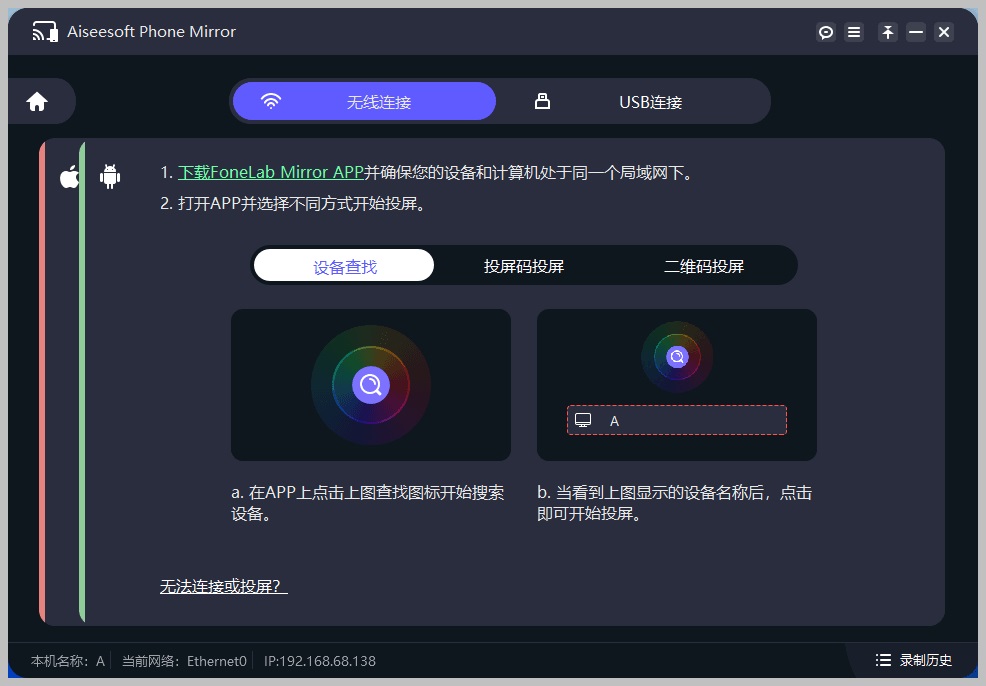986x686 pixels.
Task: Open the 无法连接或投屏? help link
Action: tap(223, 586)
